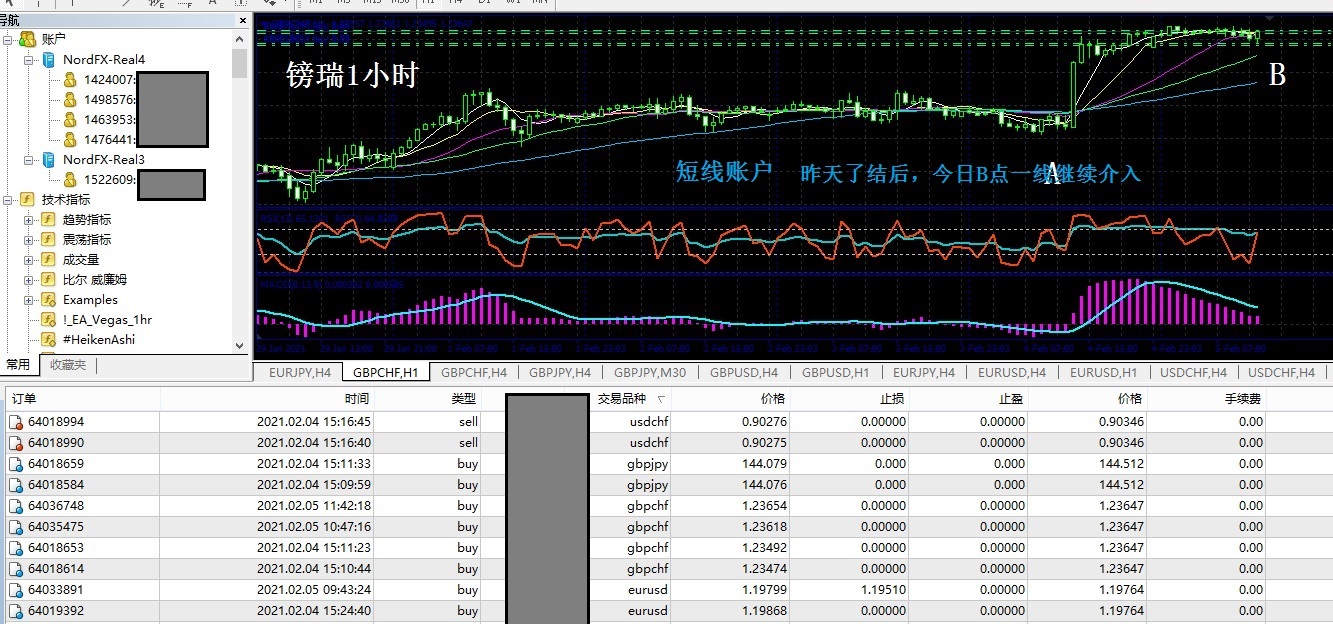This screenshot has width=1333, height=624.
Task: Switch to the 收藏夹 navigator tab
Action: (67, 365)
